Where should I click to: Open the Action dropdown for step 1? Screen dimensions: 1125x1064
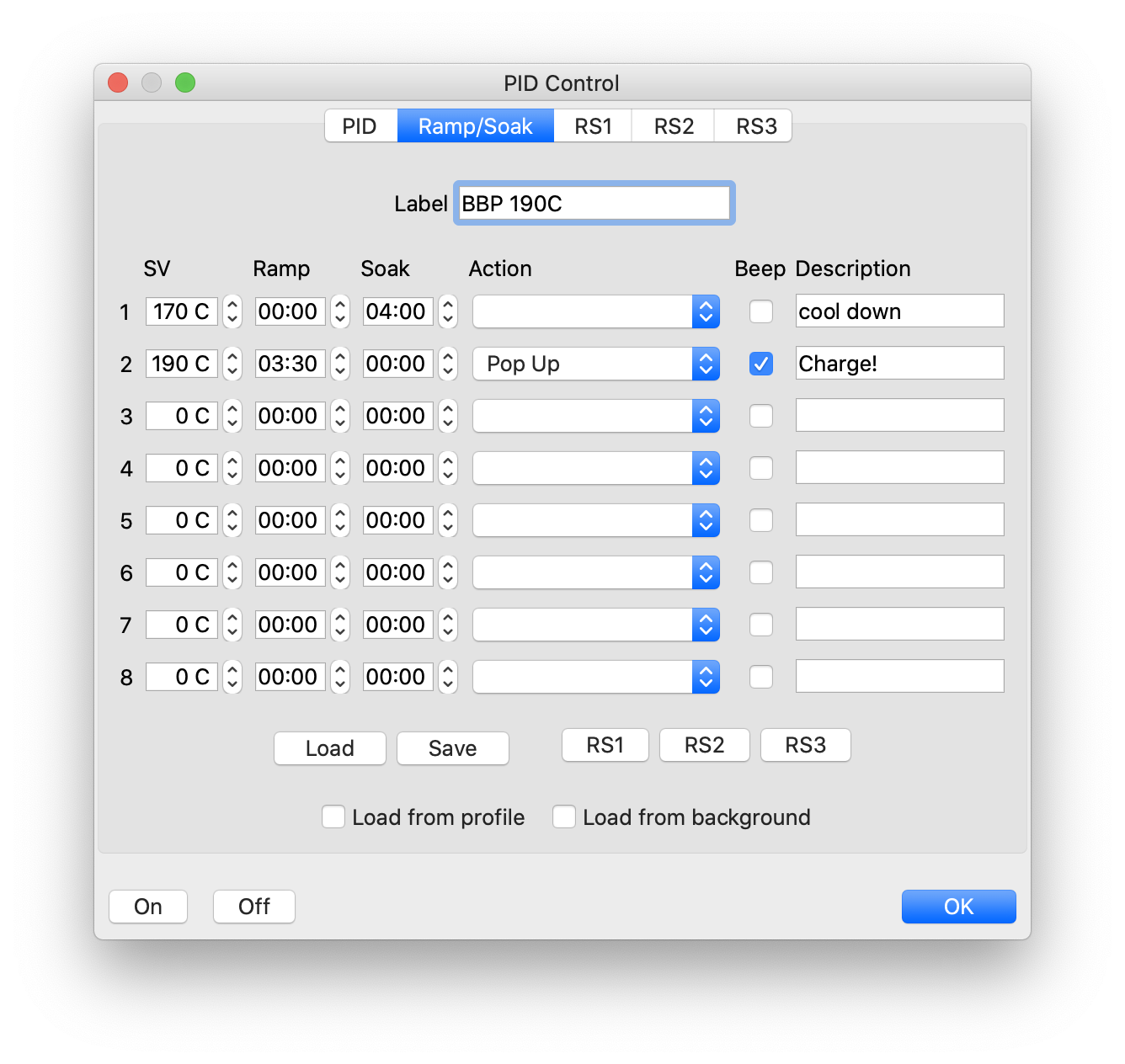tap(595, 311)
